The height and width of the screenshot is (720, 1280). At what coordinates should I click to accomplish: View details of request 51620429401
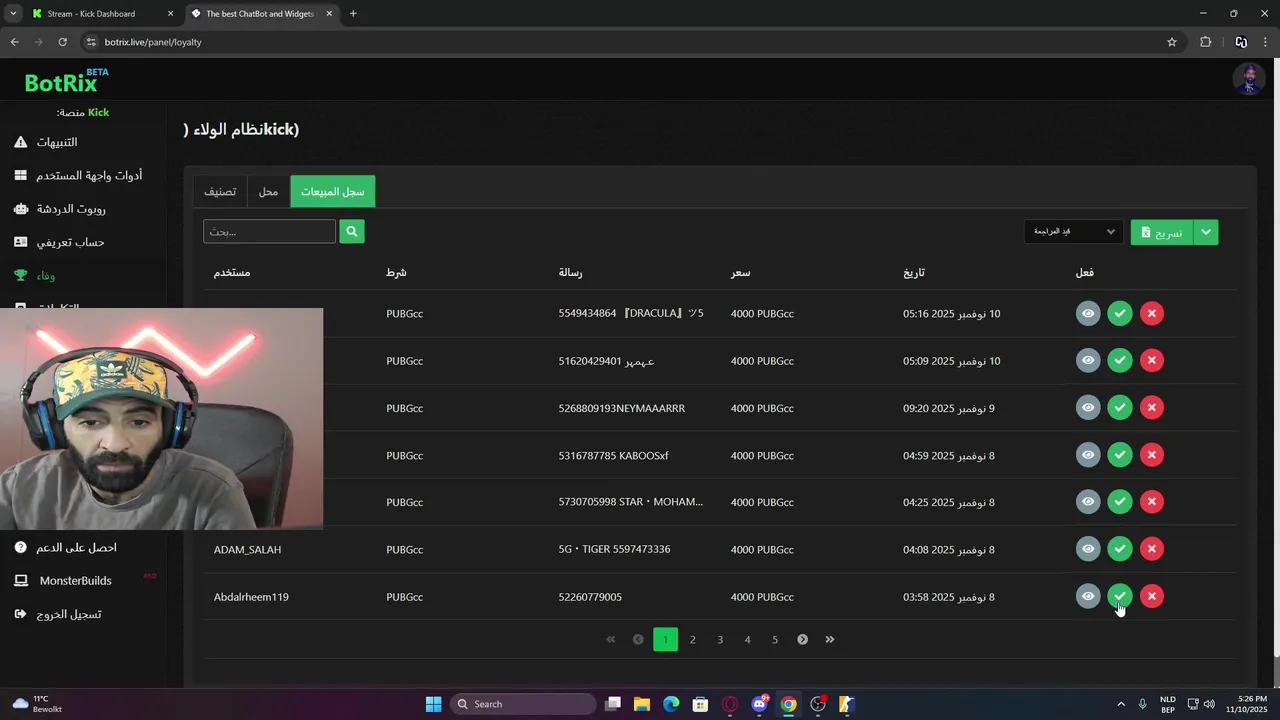[1088, 360]
